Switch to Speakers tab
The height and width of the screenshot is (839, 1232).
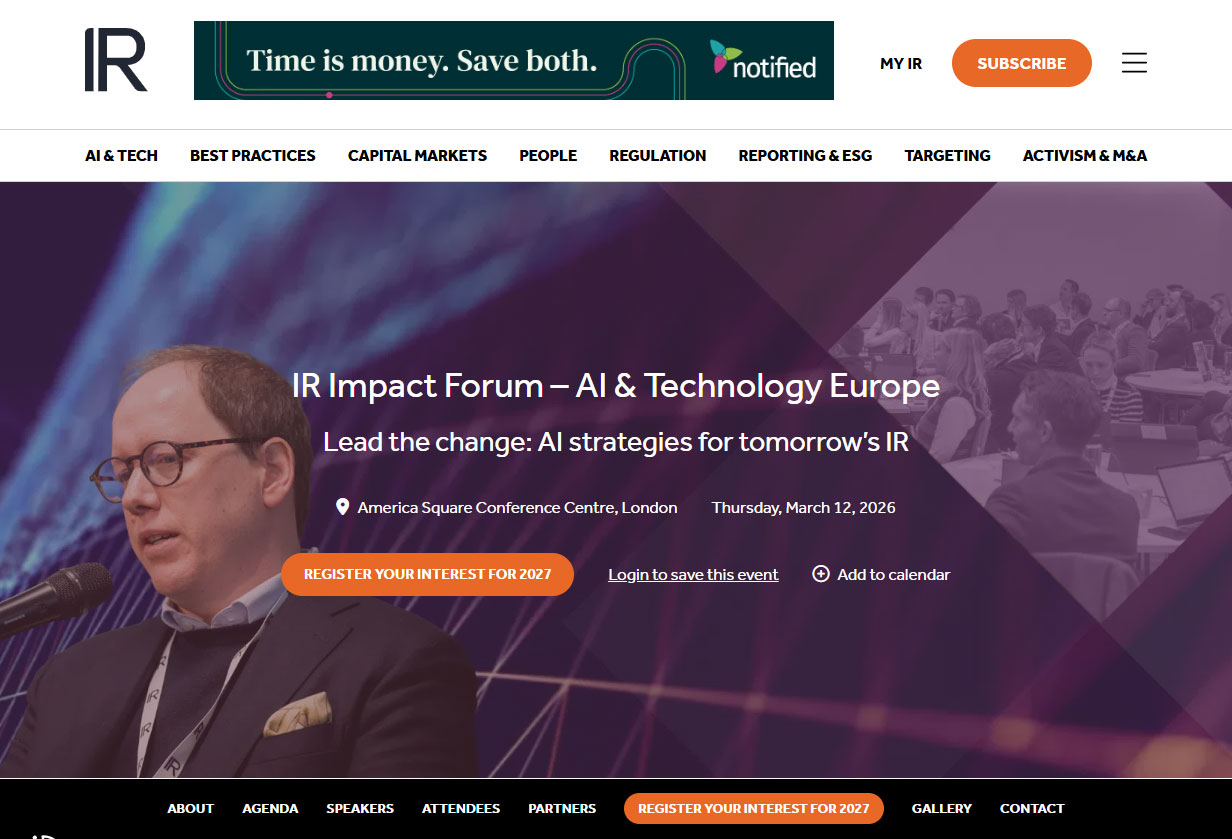pyautogui.click(x=360, y=808)
